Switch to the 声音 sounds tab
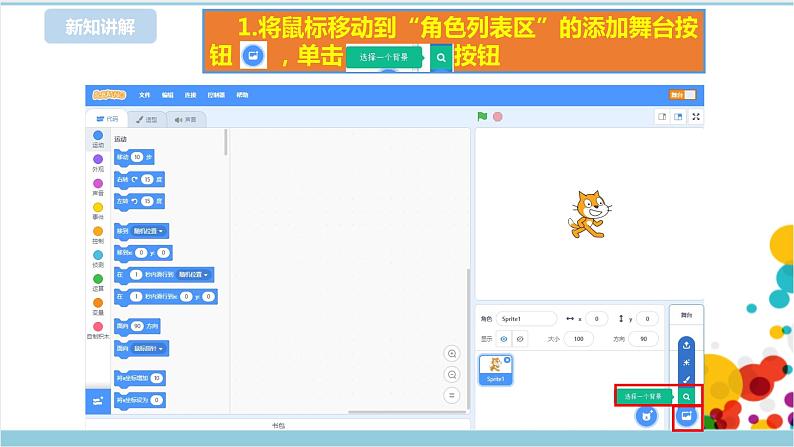794x447 pixels. point(186,119)
